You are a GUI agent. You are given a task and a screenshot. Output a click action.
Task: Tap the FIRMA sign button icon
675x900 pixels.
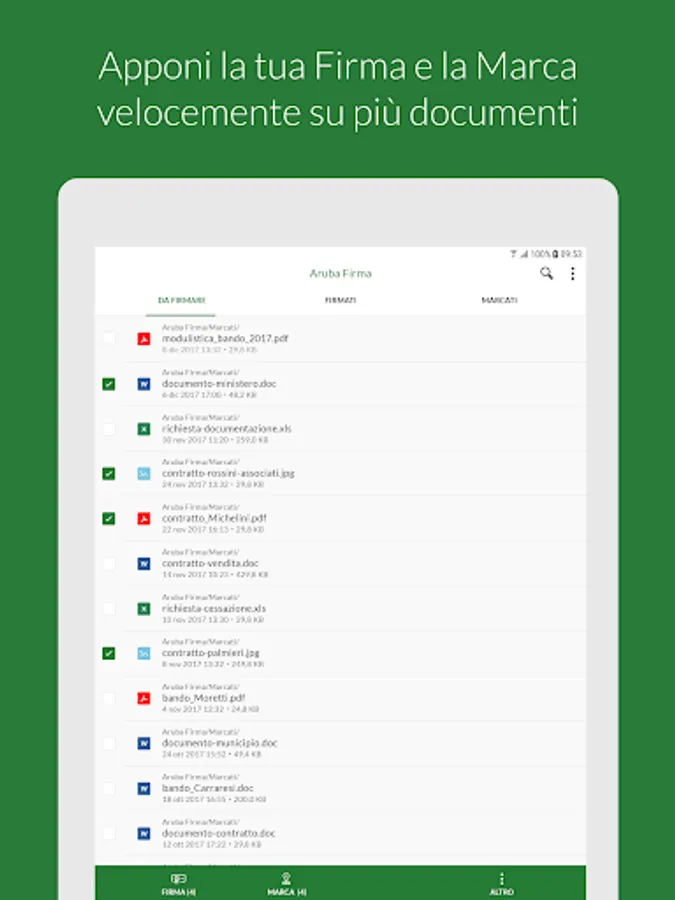(x=179, y=879)
